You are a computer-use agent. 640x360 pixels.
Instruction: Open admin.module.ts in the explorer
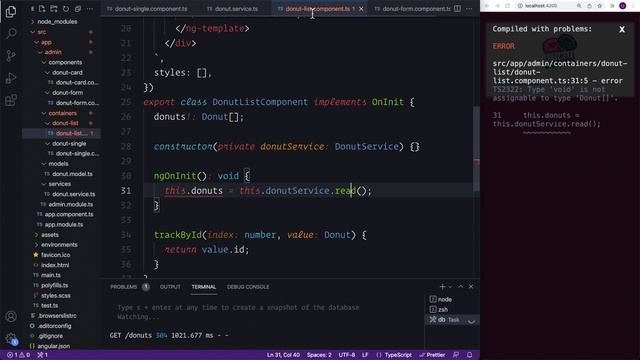[x=70, y=204]
